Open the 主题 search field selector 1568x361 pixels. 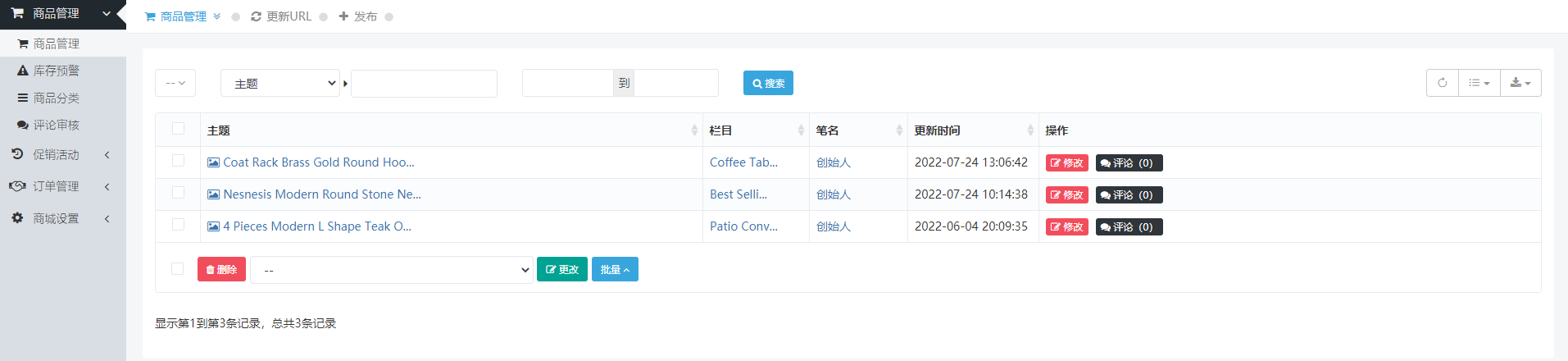280,83
